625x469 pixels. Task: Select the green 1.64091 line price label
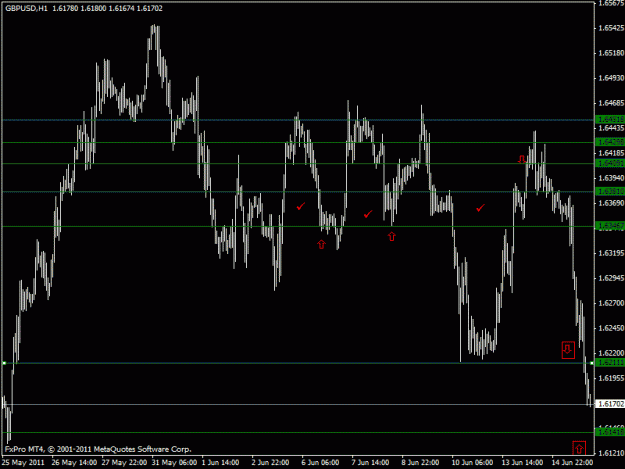[610, 163]
